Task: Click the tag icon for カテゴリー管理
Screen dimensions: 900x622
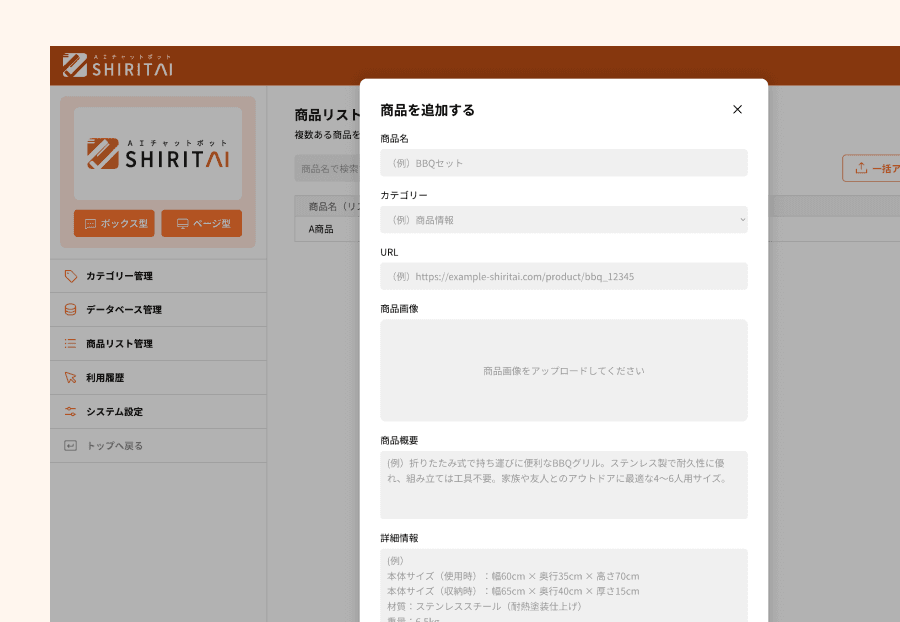Action: (x=71, y=276)
